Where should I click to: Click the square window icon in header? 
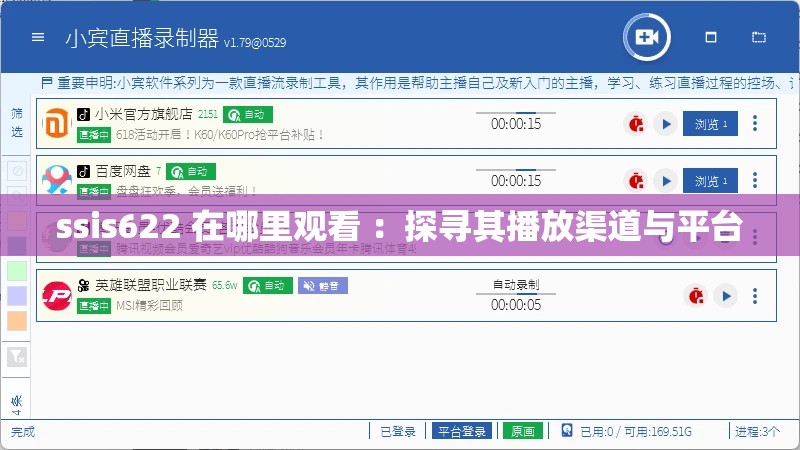click(711, 37)
